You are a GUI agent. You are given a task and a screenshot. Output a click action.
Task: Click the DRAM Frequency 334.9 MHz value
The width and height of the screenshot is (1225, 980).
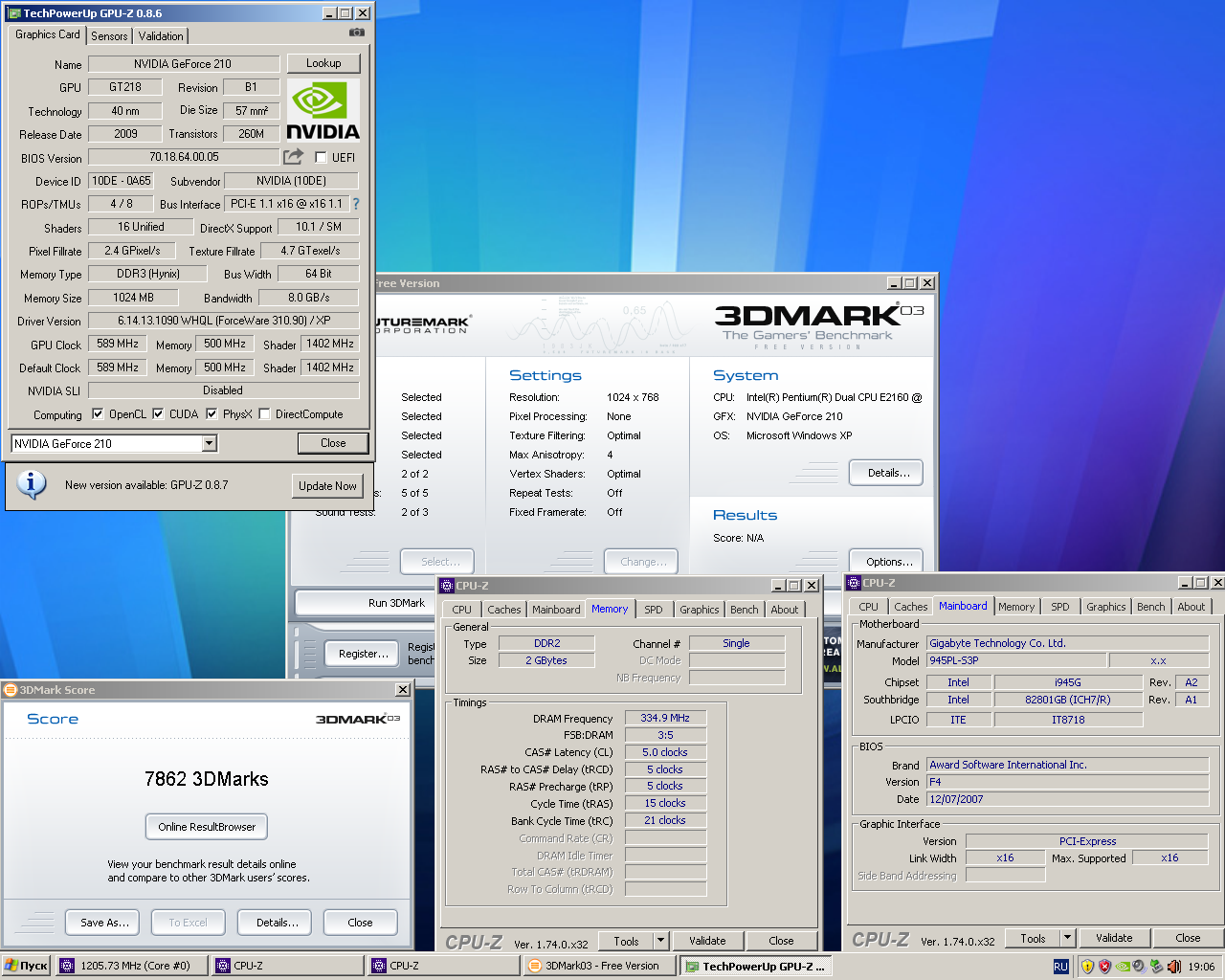tap(665, 718)
